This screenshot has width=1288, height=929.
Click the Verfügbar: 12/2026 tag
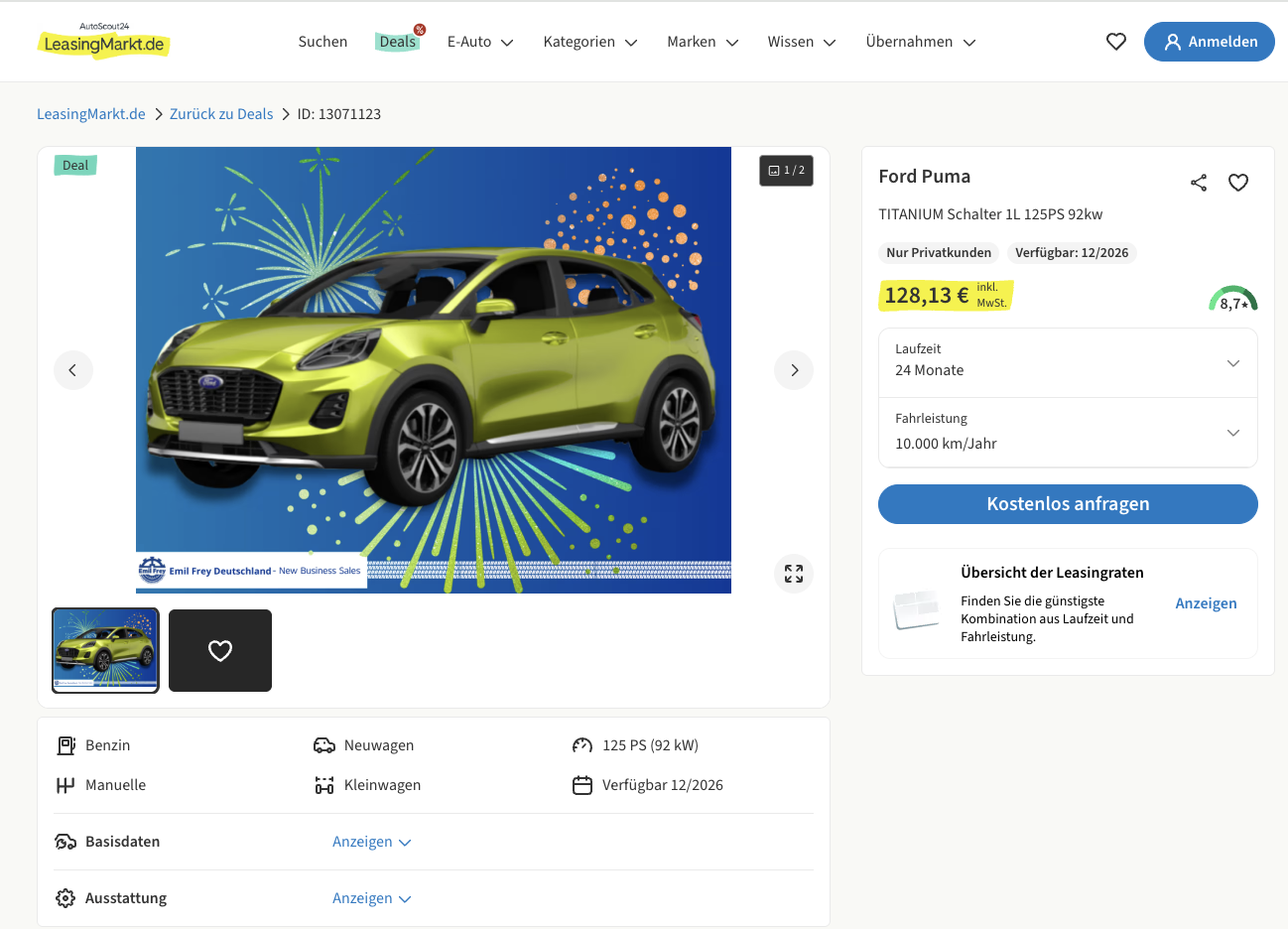1072,253
